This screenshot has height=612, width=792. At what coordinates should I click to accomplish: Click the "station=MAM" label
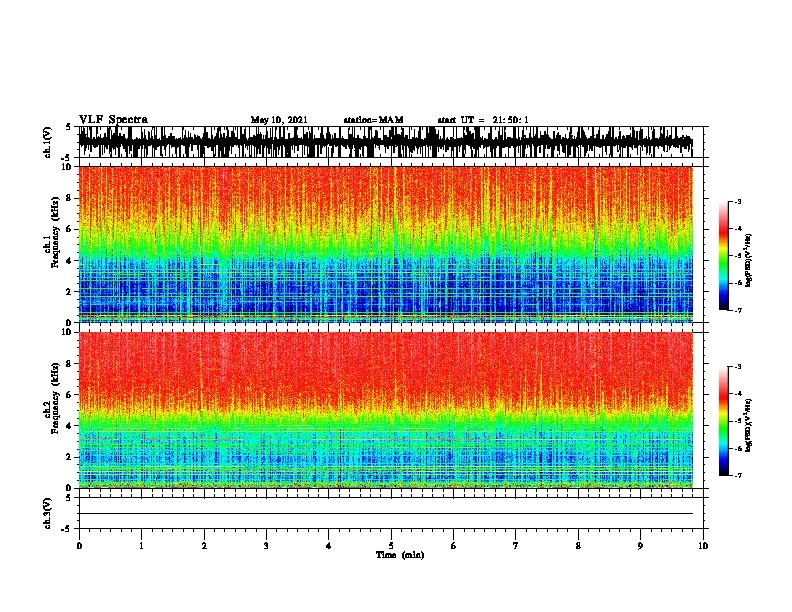(373, 120)
